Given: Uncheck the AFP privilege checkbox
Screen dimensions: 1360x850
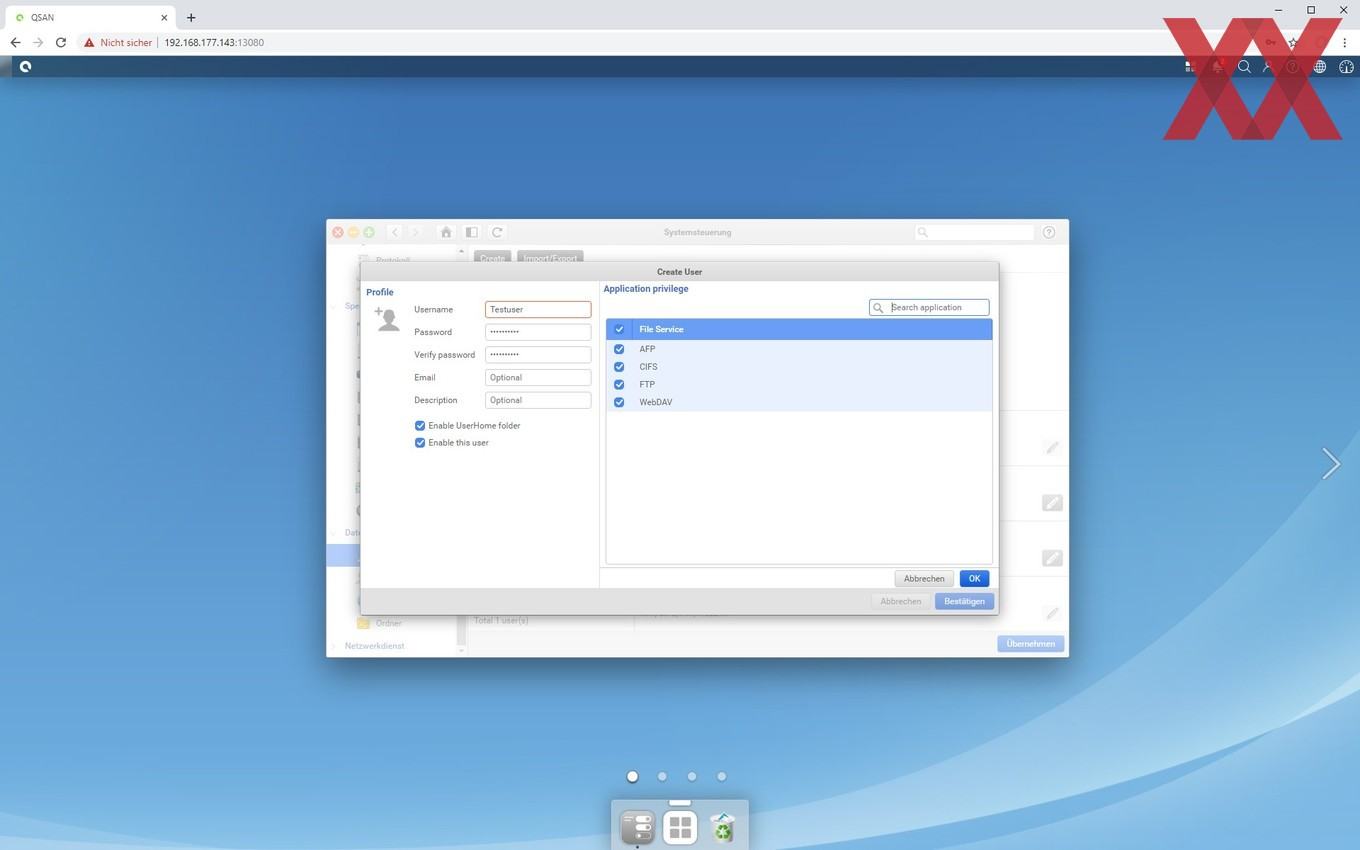Looking at the screenshot, I should (x=619, y=349).
